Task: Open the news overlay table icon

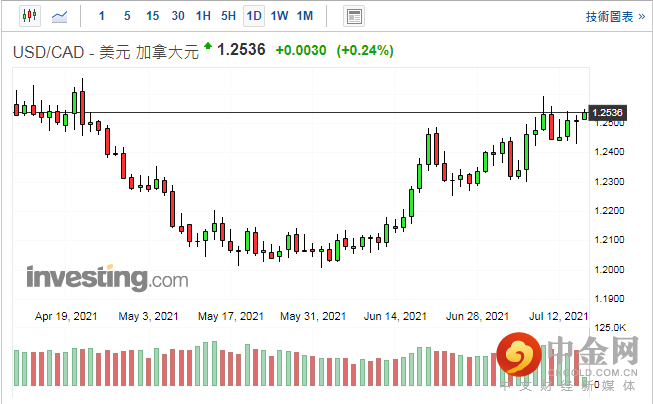Action: 354,17
